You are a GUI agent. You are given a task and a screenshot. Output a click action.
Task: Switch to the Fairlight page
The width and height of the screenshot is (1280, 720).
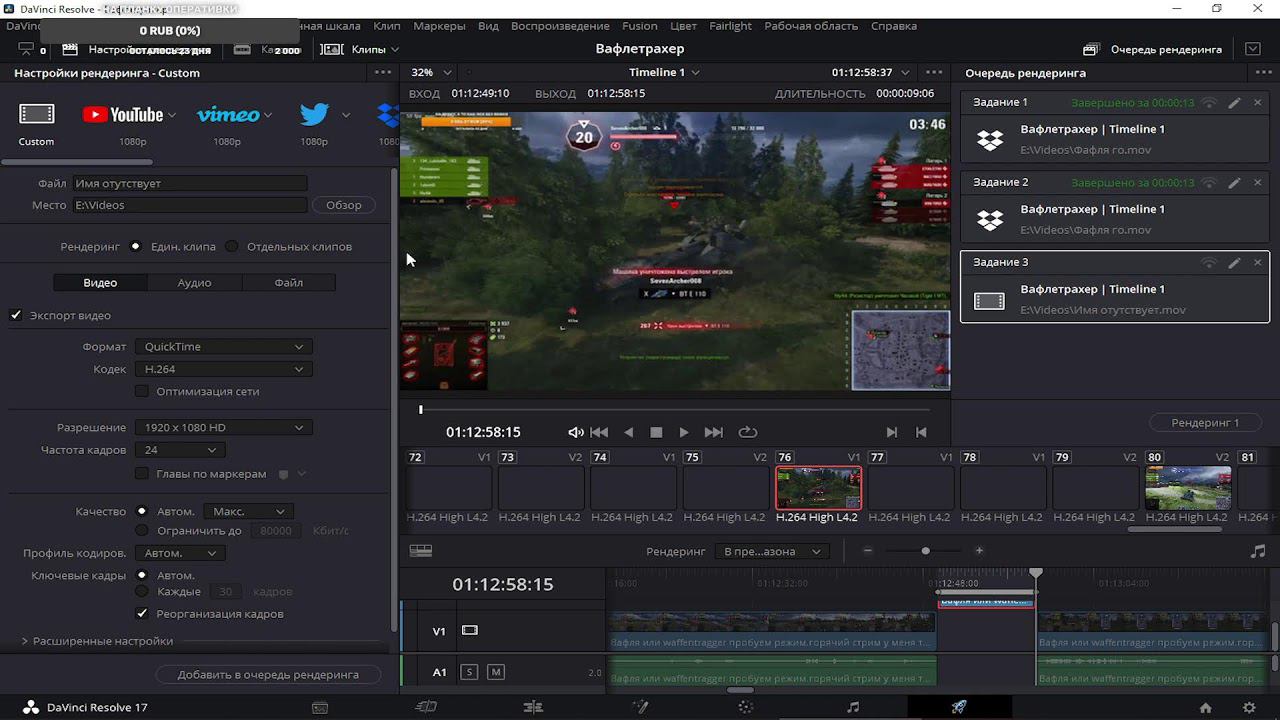(x=853, y=707)
